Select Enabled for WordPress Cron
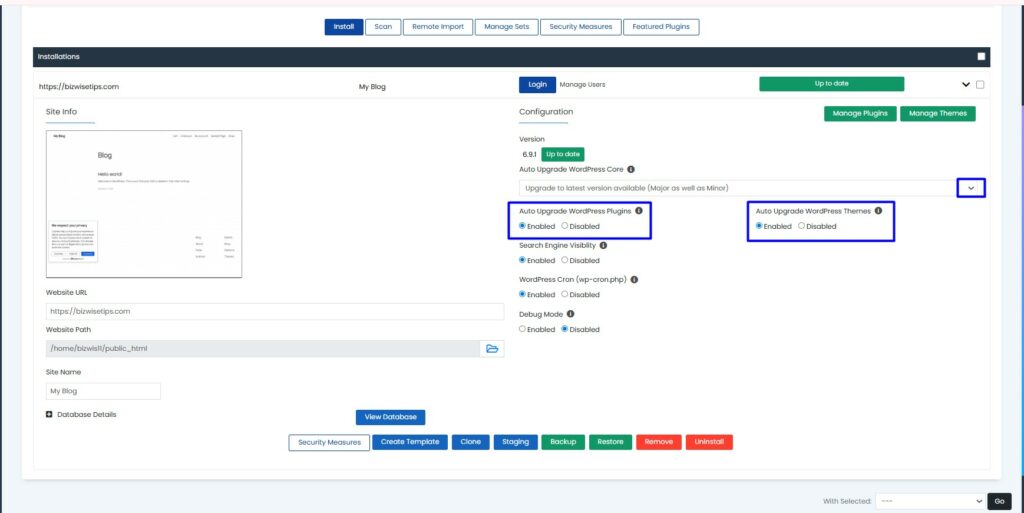The image size is (1024, 513). (x=522, y=294)
